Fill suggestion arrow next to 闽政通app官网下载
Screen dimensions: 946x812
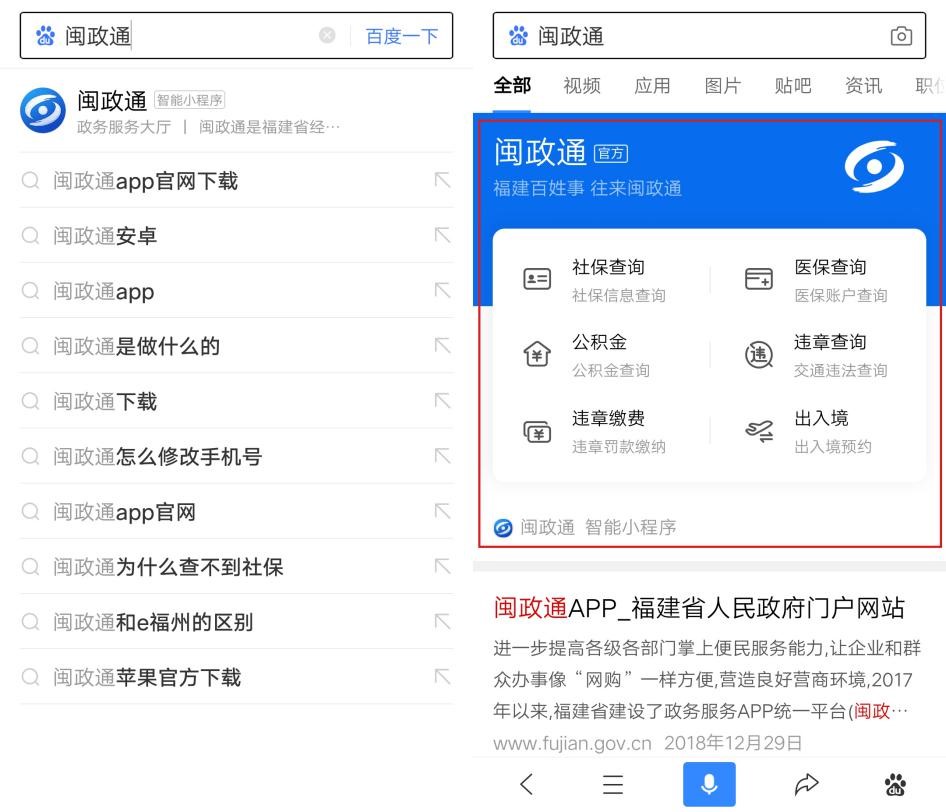coord(440,181)
